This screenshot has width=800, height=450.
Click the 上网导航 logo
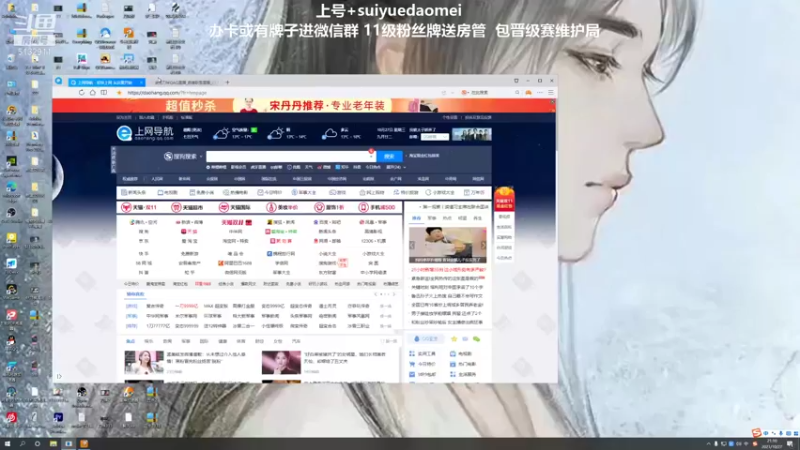click(x=145, y=133)
